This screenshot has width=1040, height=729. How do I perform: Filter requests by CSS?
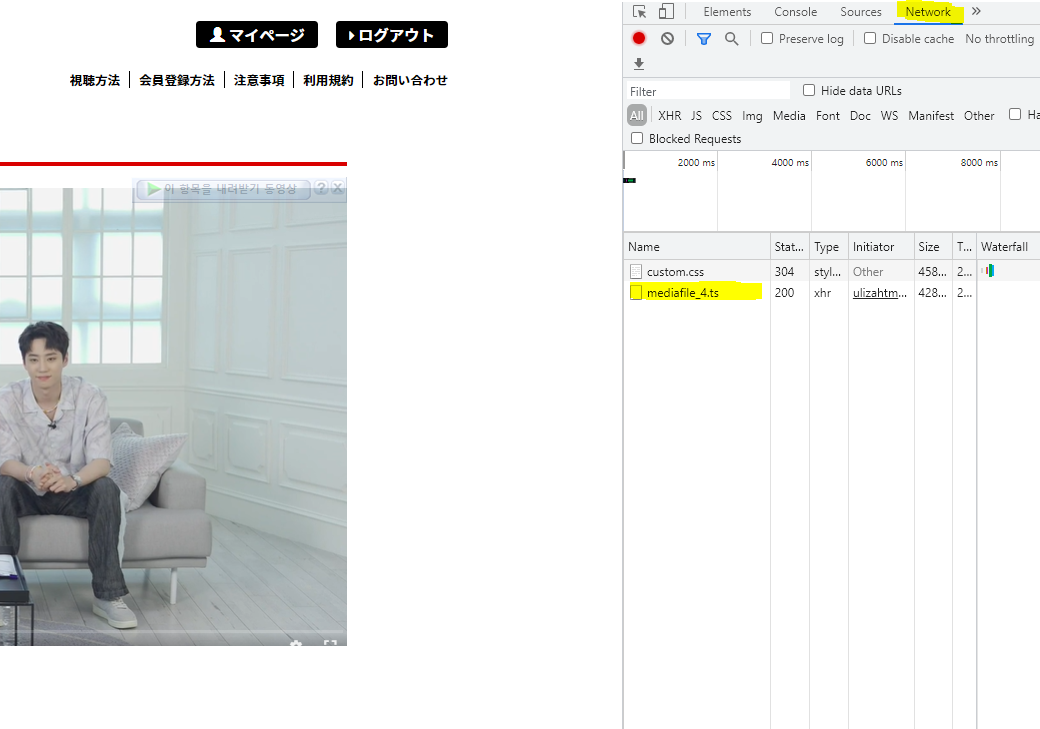coord(722,115)
